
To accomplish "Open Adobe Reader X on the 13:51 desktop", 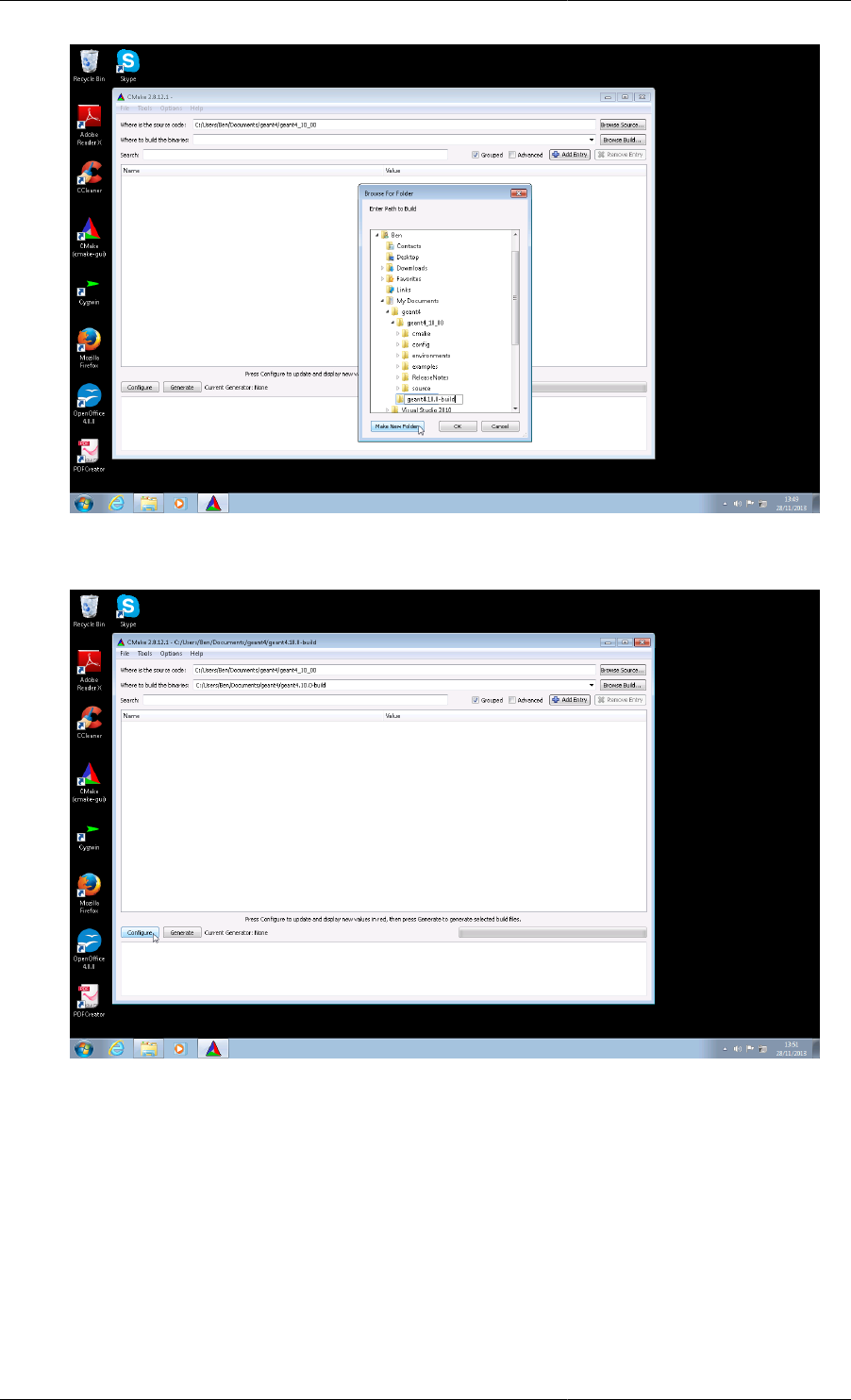I will tap(89, 670).
